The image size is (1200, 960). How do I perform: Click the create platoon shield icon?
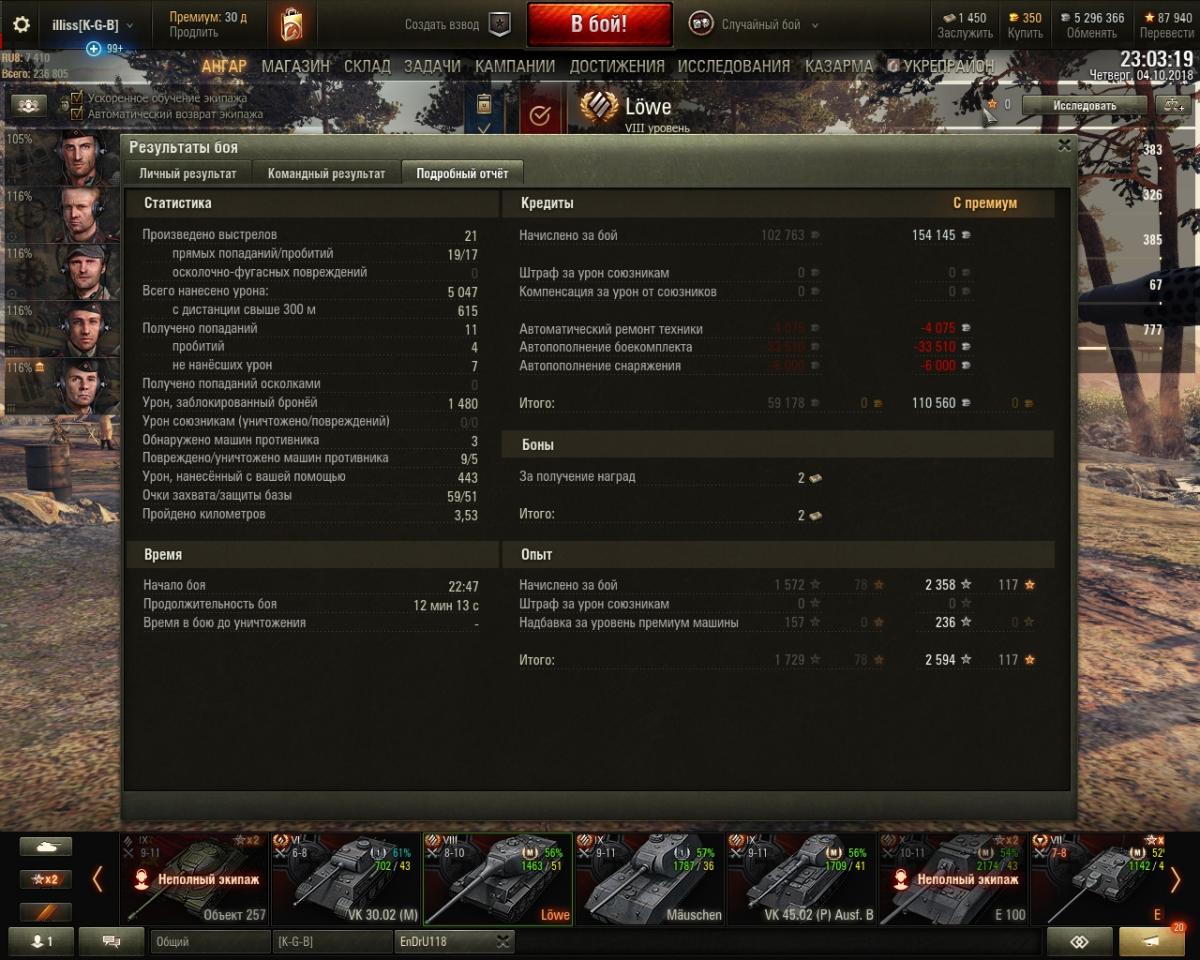coord(499,25)
